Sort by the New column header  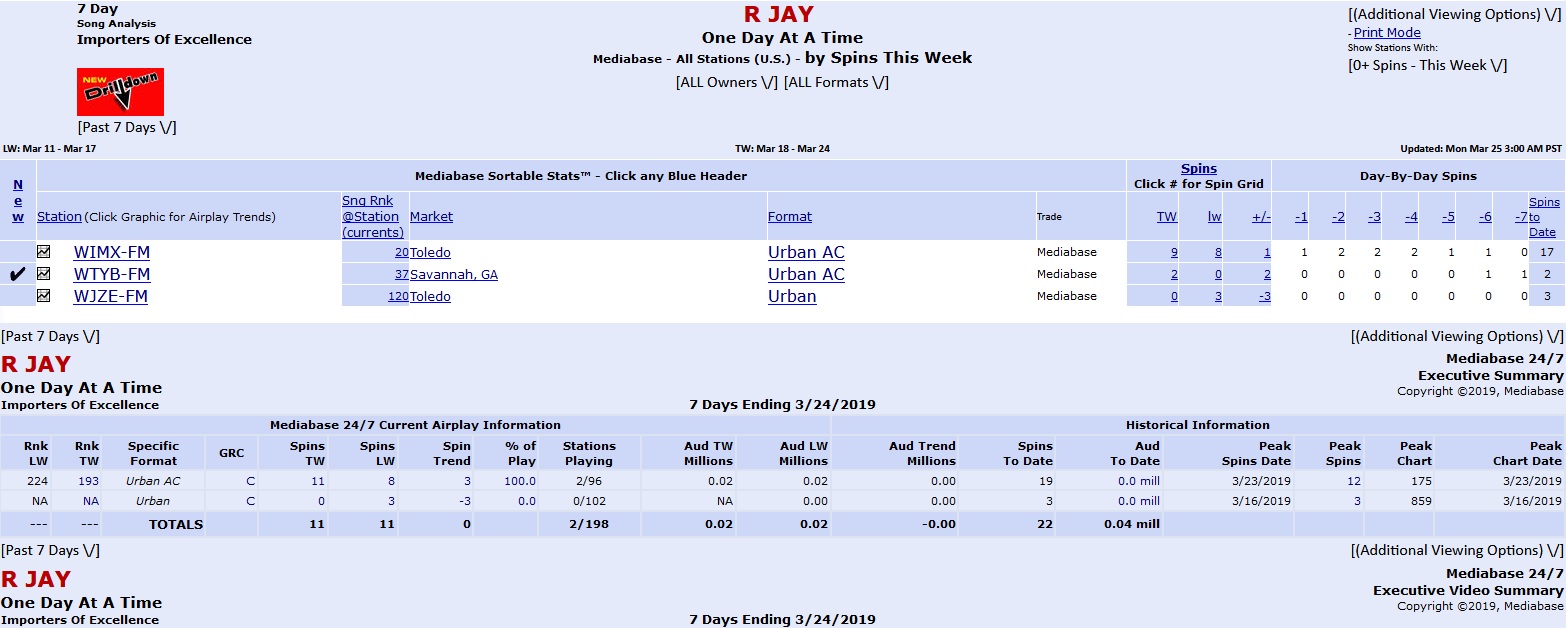tap(18, 200)
